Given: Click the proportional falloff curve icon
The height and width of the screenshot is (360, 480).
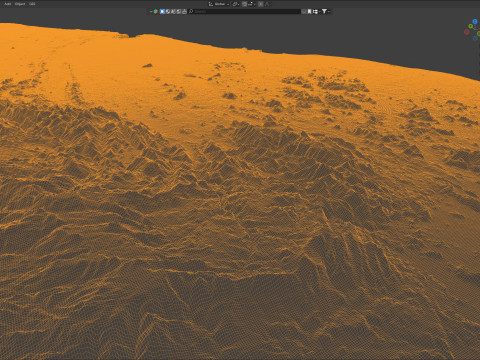Looking at the screenshot, I should pos(267,4).
